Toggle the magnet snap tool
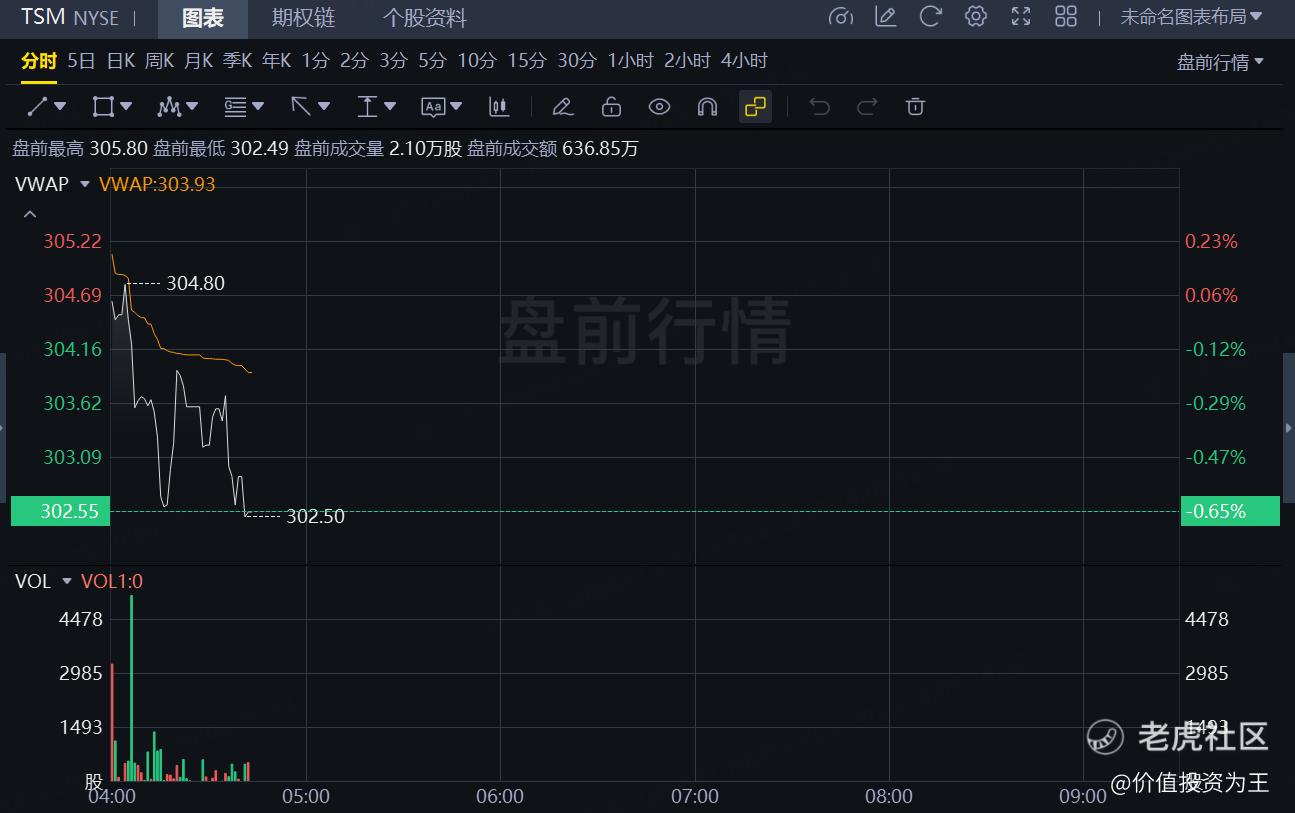This screenshot has height=813, width=1295. [707, 106]
